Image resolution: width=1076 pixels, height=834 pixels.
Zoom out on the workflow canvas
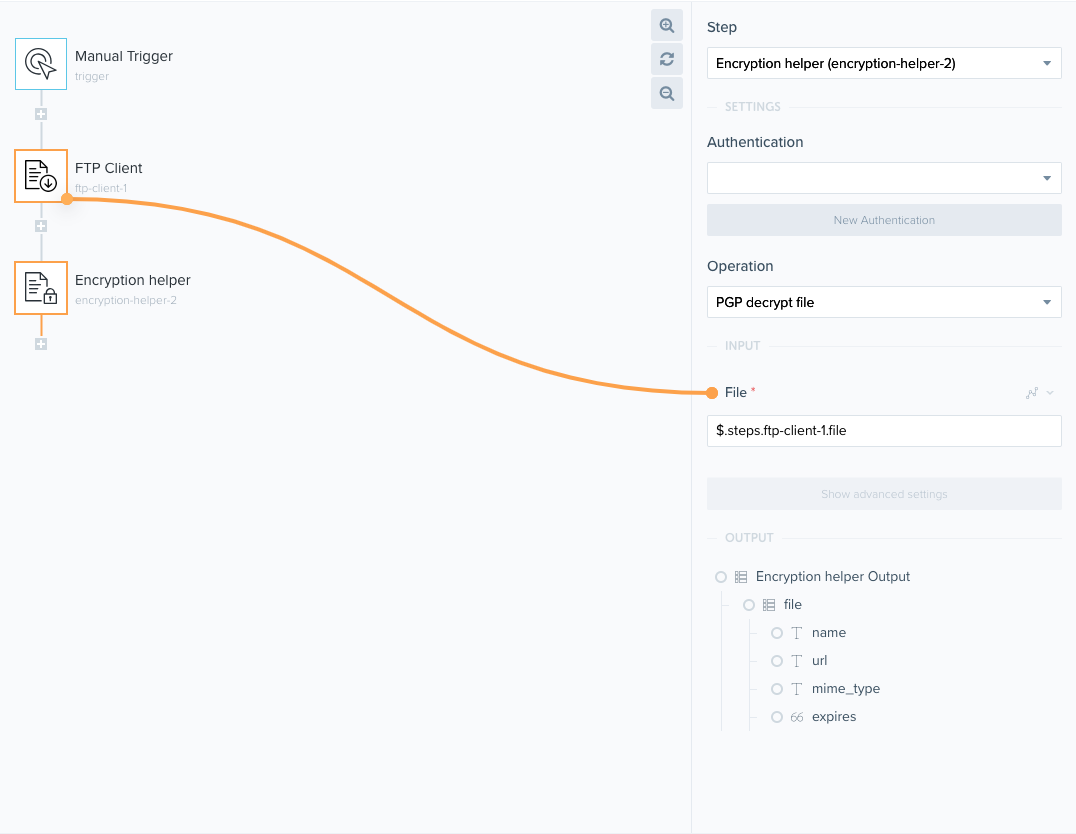point(666,94)
